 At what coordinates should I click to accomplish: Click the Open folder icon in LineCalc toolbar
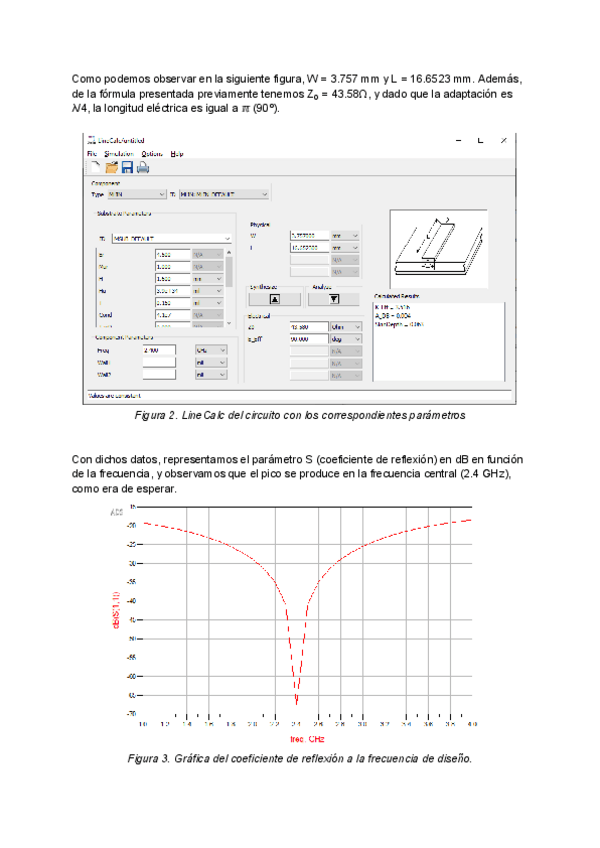(111, 168)
